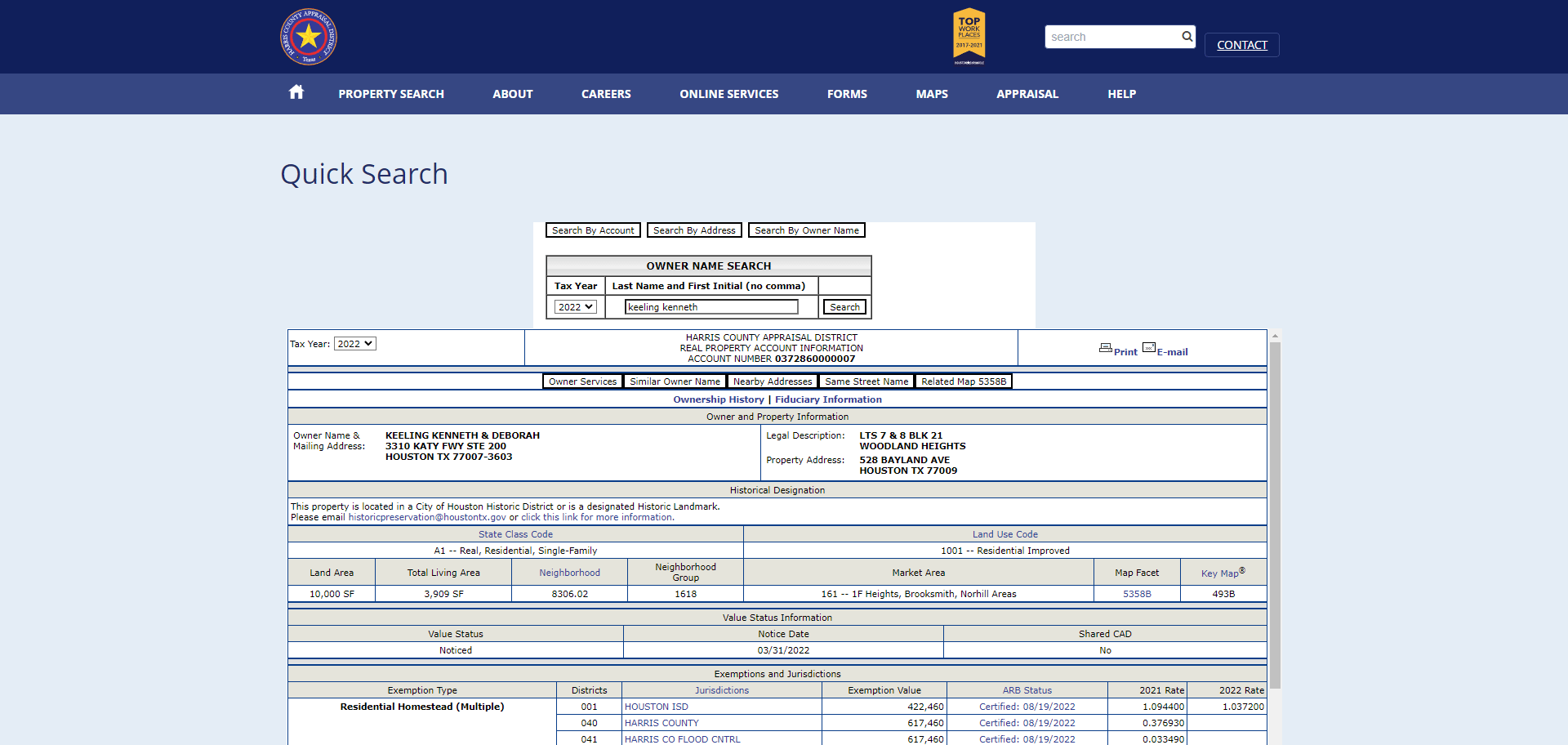Screen dimensions: 1568x745
Task: Open the State Class Code link
Action: click(x=515, y=534)
